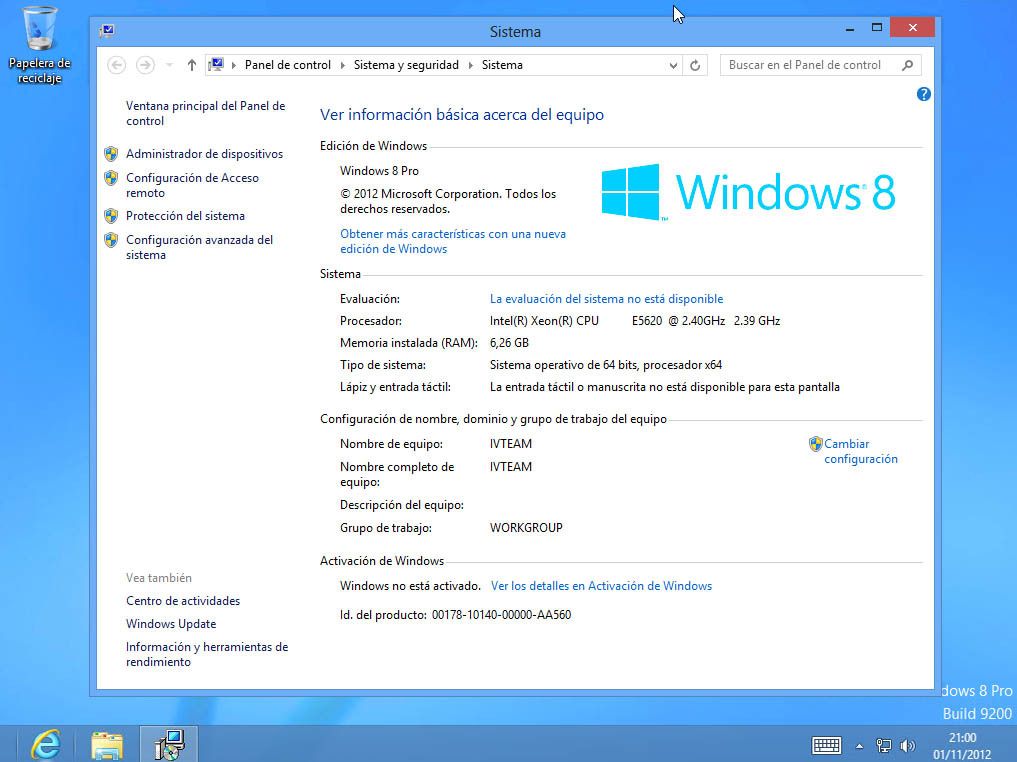The height and width of the screenshot is (762, 1017).
Task: Minimize the Sistema window
Action: click(850, 29)
